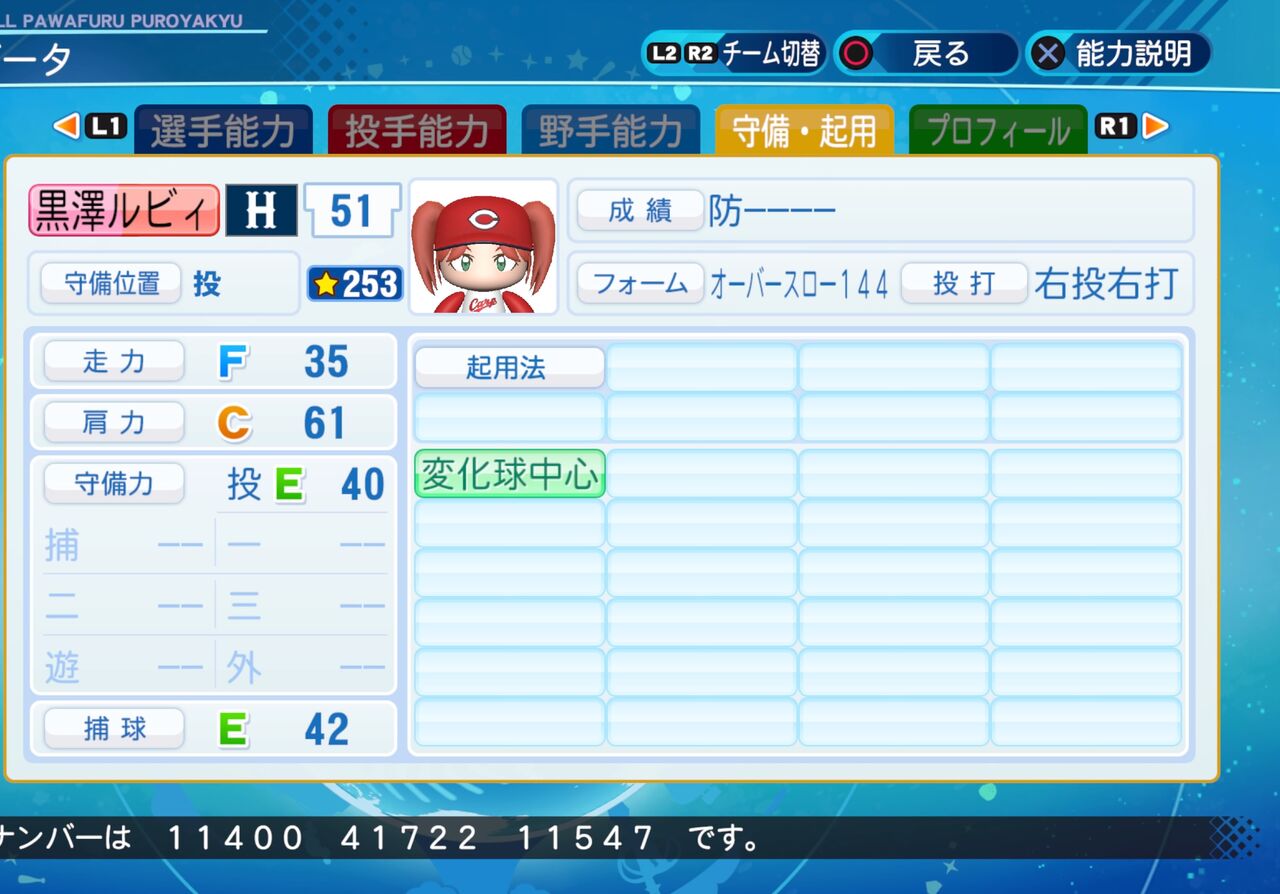Viewport: 1280px width, 894px height.
Task: Click the オーバースロー144 form value
Action: point(799,285)
